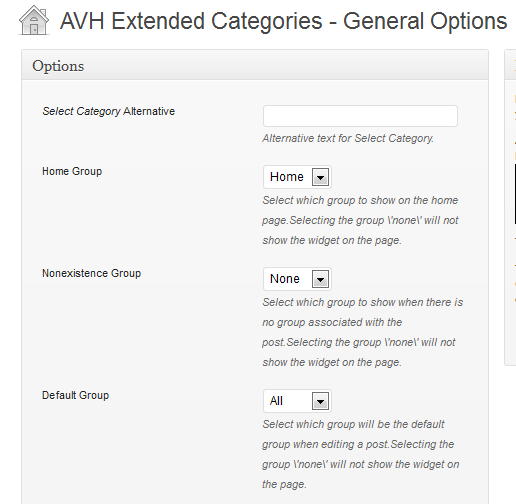Click the AVH Extended Categories page title
Viewport: 516px width, 504px height.
[283, 21]
